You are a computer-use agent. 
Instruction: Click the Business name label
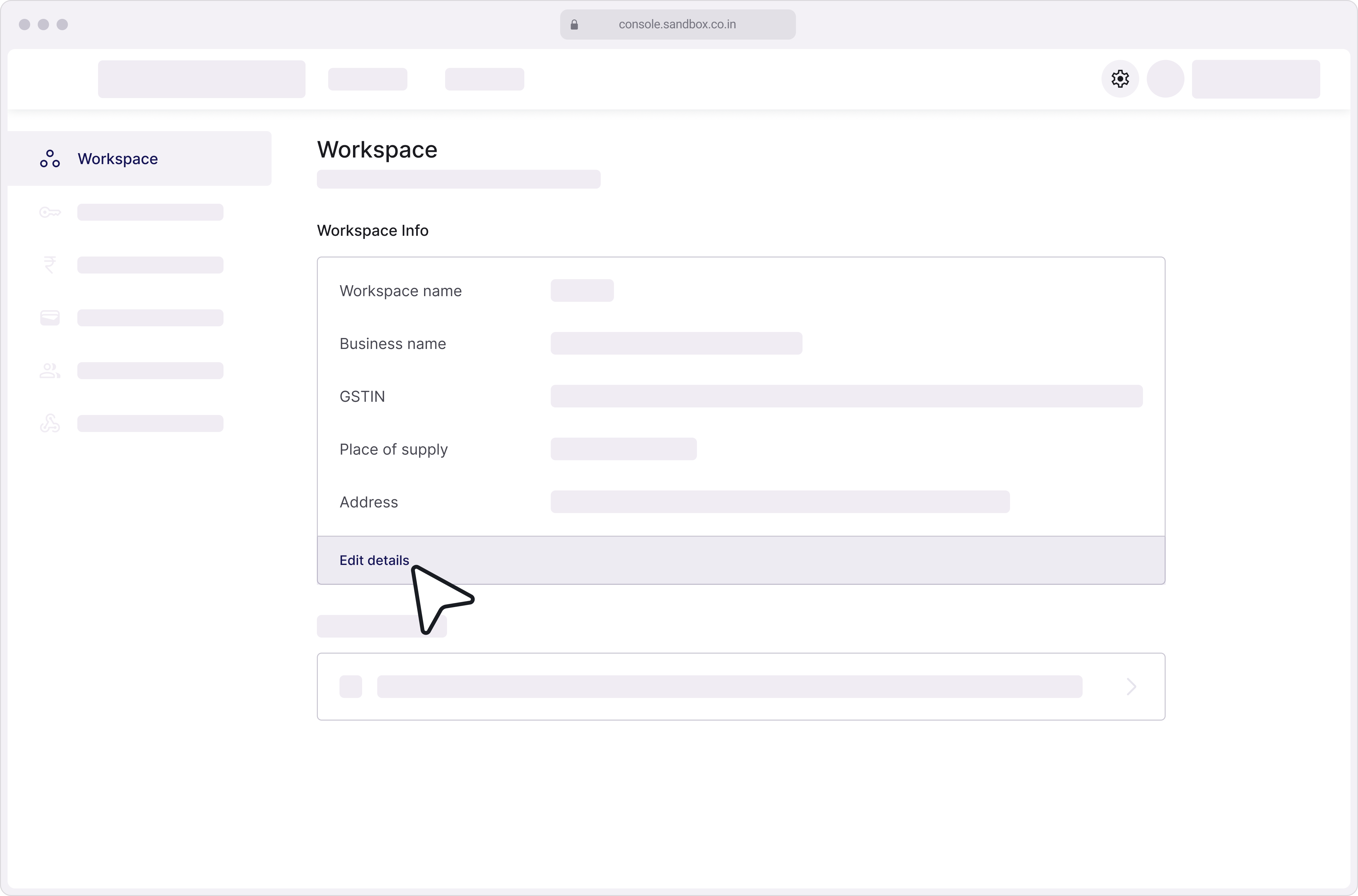click(x=393, y=343)
